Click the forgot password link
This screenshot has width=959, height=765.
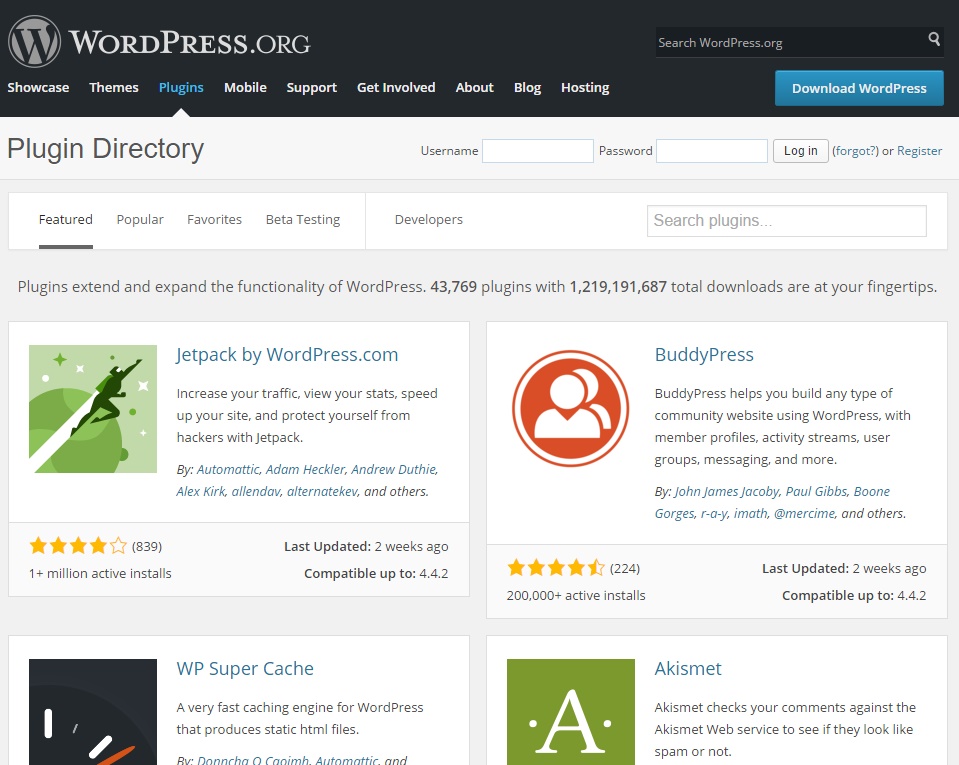(x=855, y=150)
